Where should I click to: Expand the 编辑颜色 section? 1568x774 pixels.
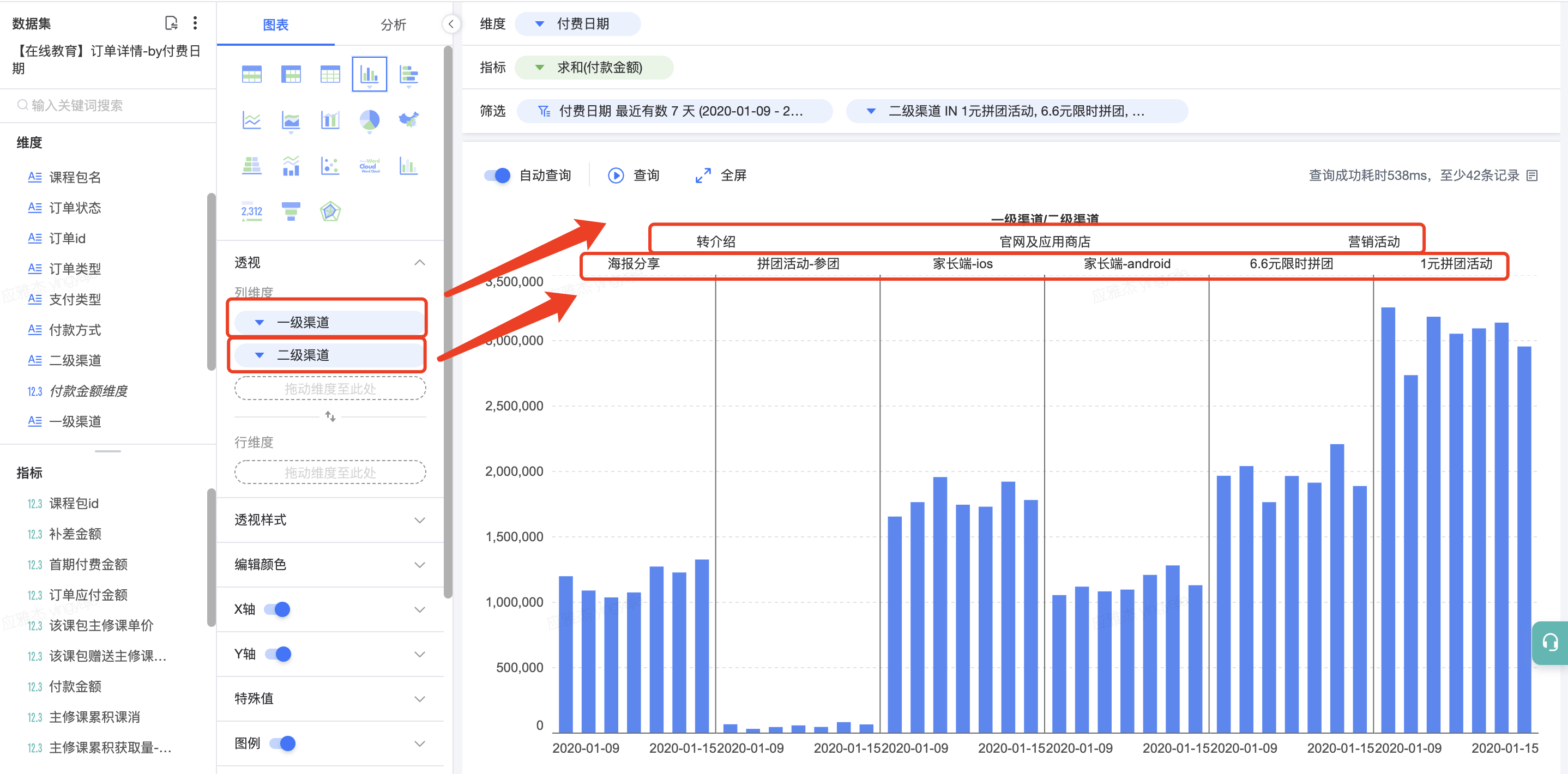(419, 565)
